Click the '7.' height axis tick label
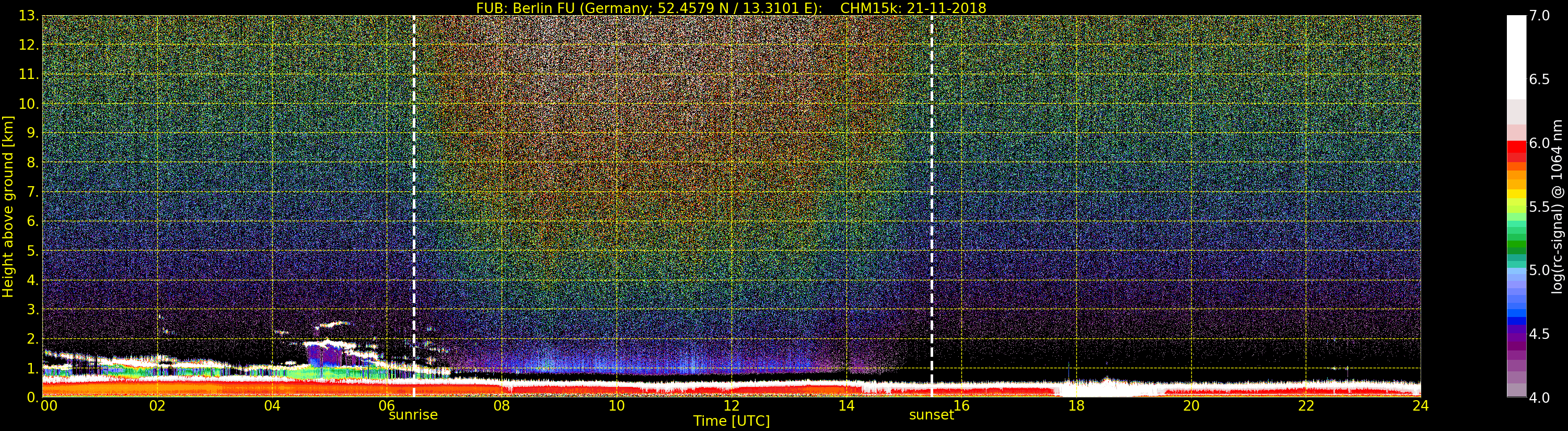 pos(32,192)
